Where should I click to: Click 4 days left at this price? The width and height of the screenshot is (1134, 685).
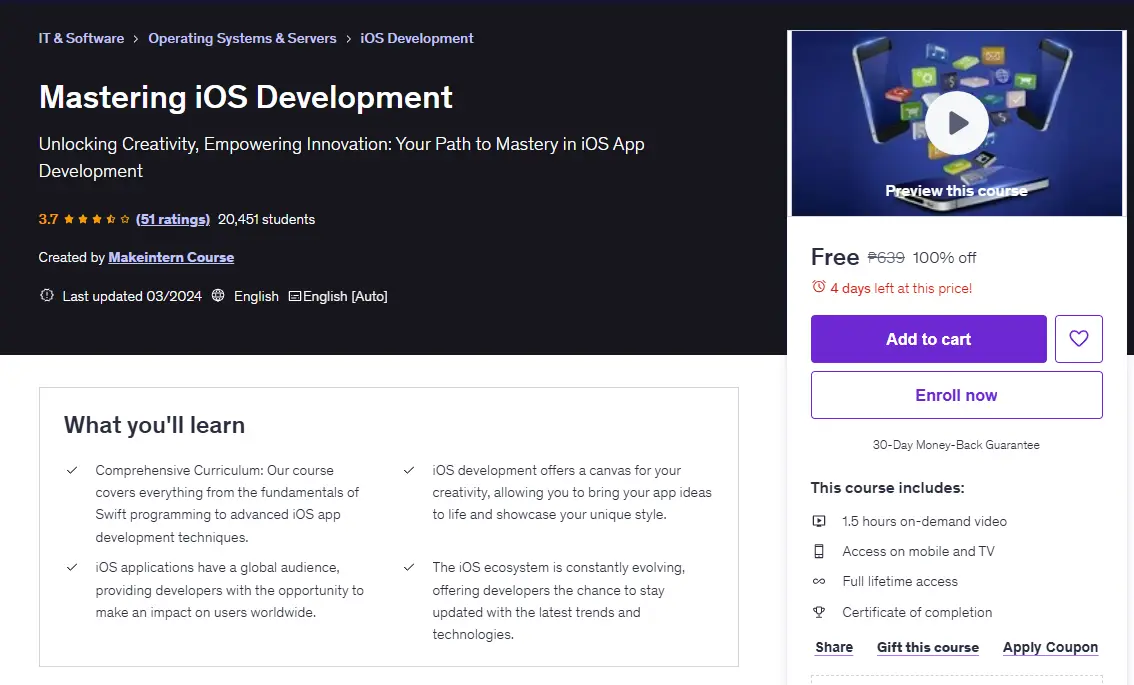(x=901, y=288)
